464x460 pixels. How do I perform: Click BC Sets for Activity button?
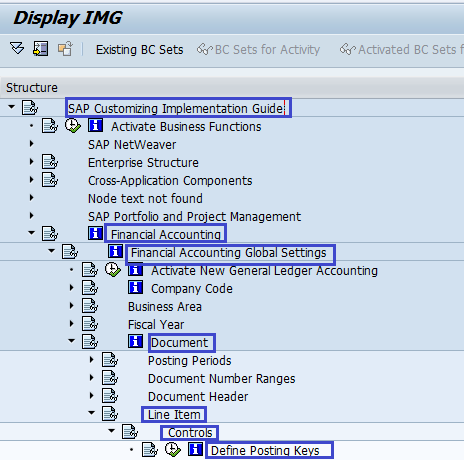click(259, 50)
